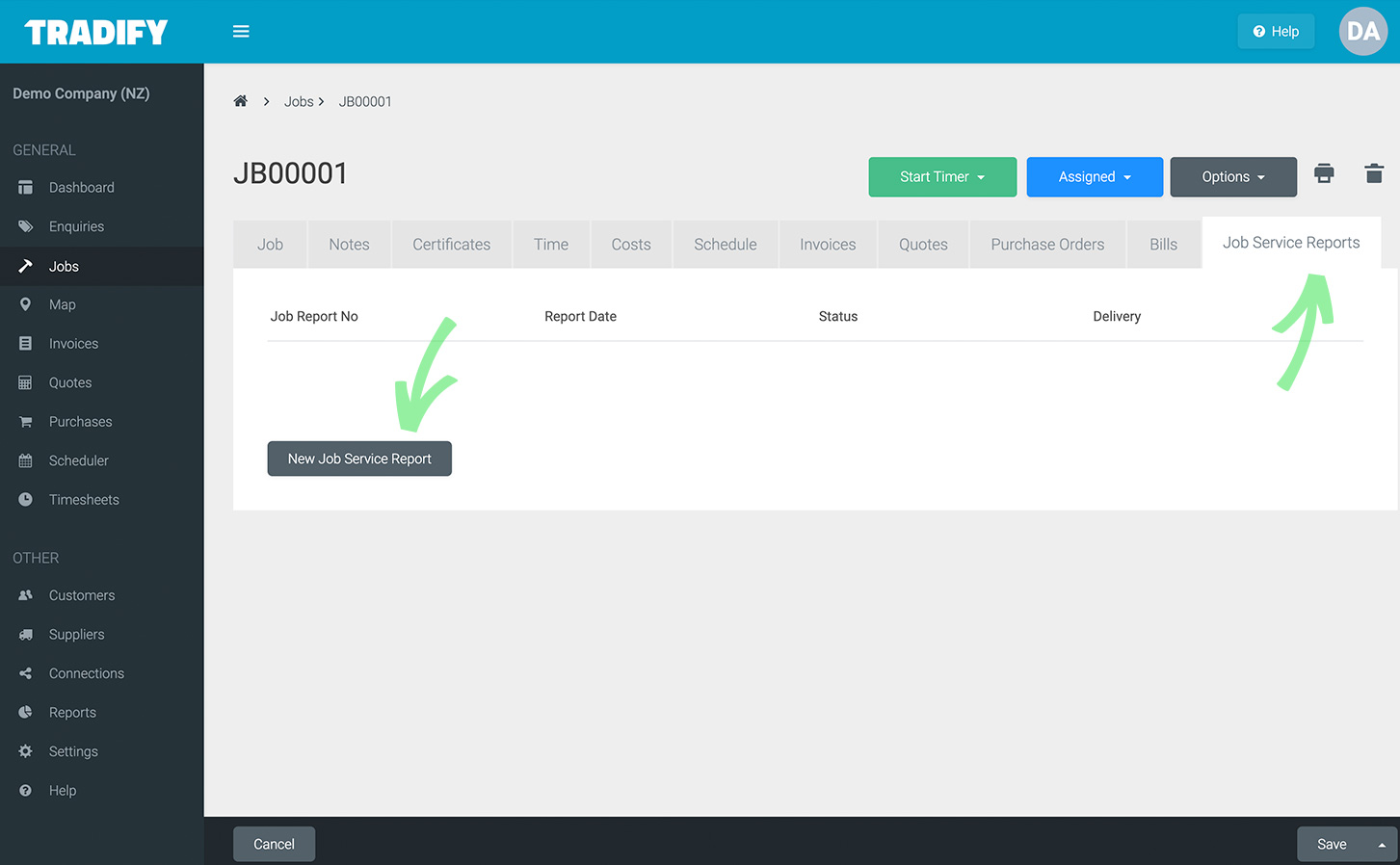The height and width of the screenshot is (865, 1400).
Task: Click the Cancel button
Action: [x=274, y=844]
